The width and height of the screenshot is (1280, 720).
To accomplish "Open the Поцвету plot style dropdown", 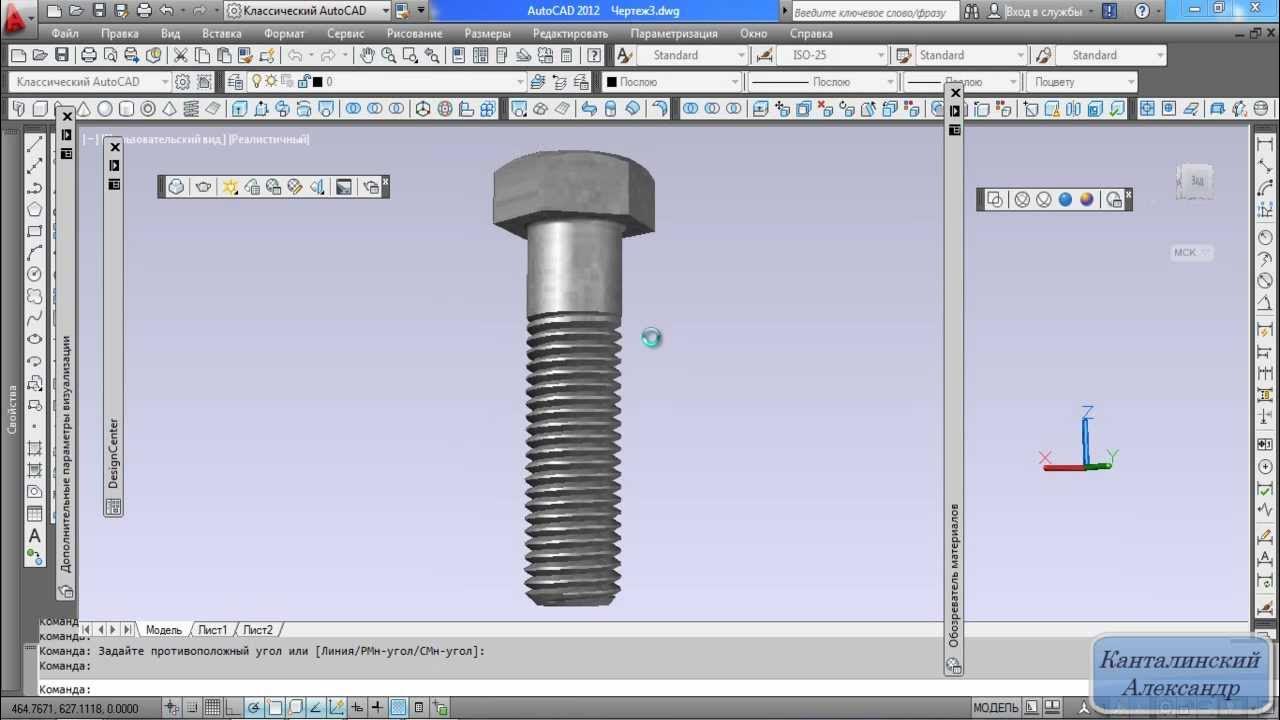I will 1084,82.
